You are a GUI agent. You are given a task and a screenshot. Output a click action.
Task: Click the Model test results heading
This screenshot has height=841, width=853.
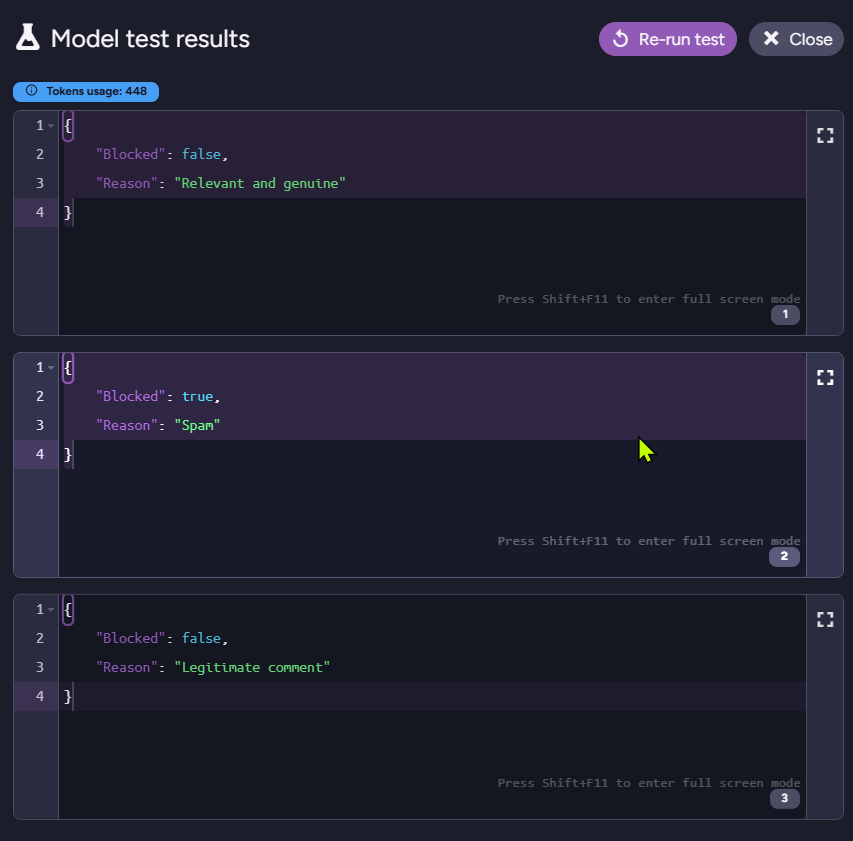(x=150, y=39)
